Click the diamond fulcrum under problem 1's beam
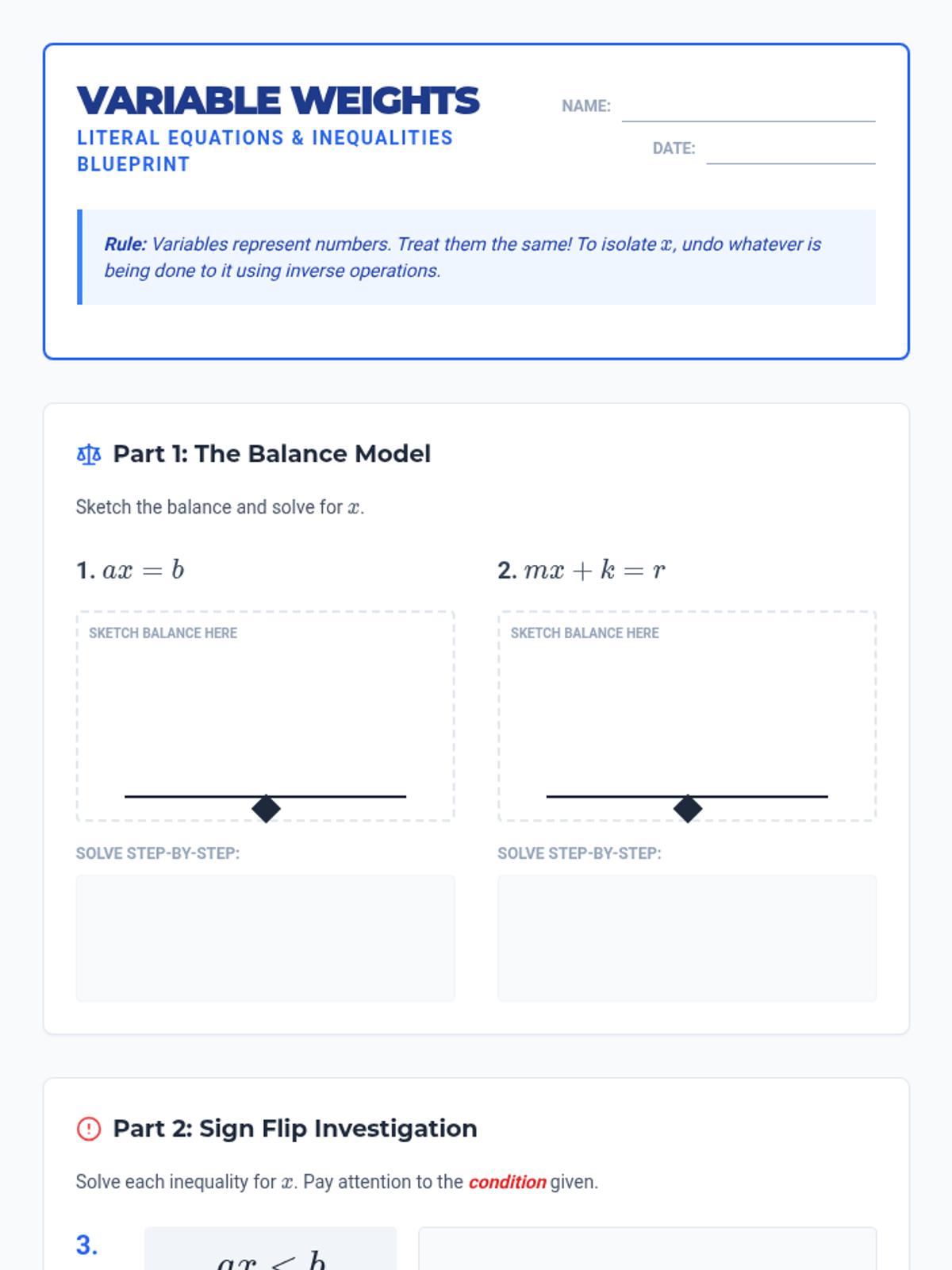This screenshot has width=952, height=1270. coord(266,809)
